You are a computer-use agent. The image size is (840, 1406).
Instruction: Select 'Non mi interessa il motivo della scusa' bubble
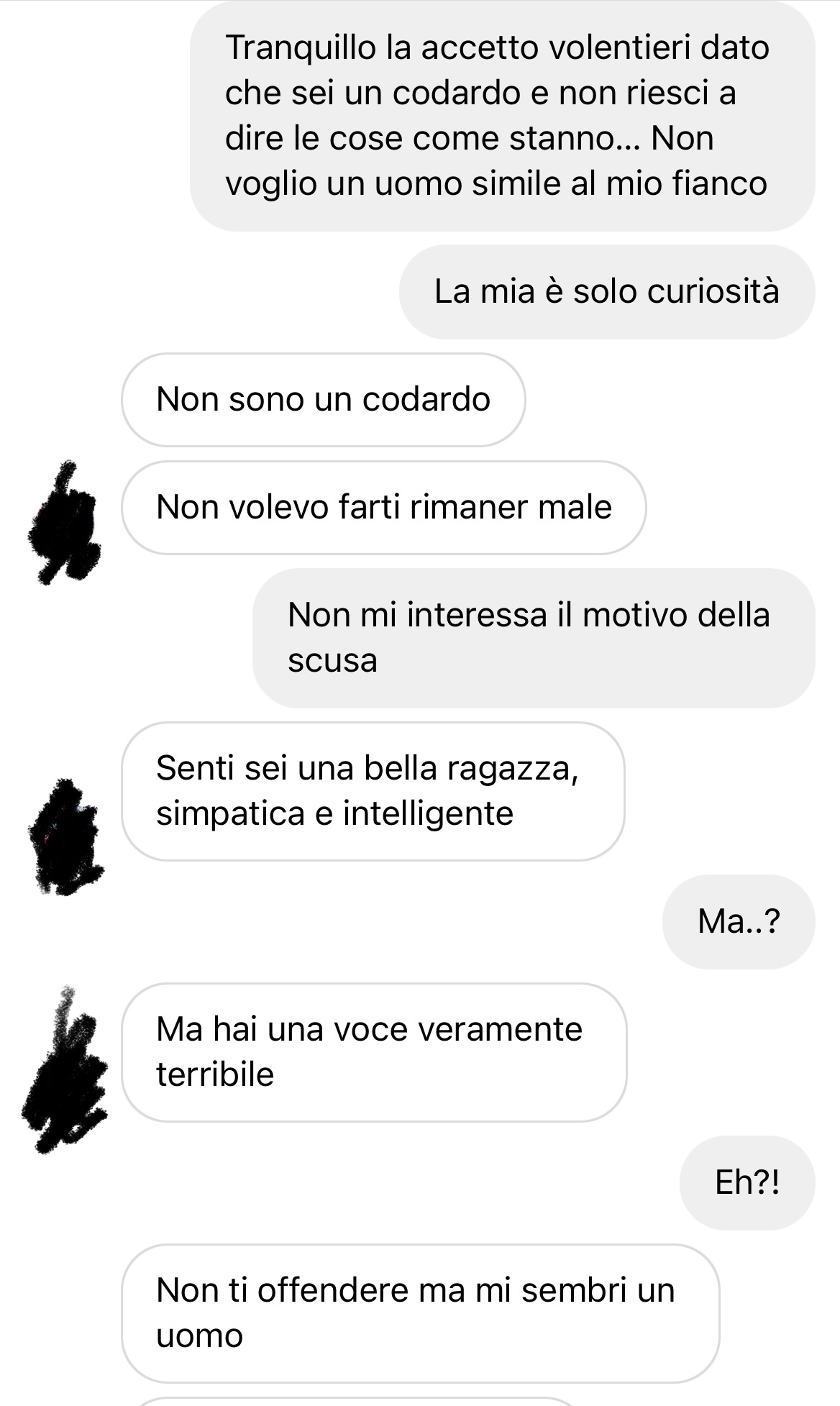(x=534, y=638)
